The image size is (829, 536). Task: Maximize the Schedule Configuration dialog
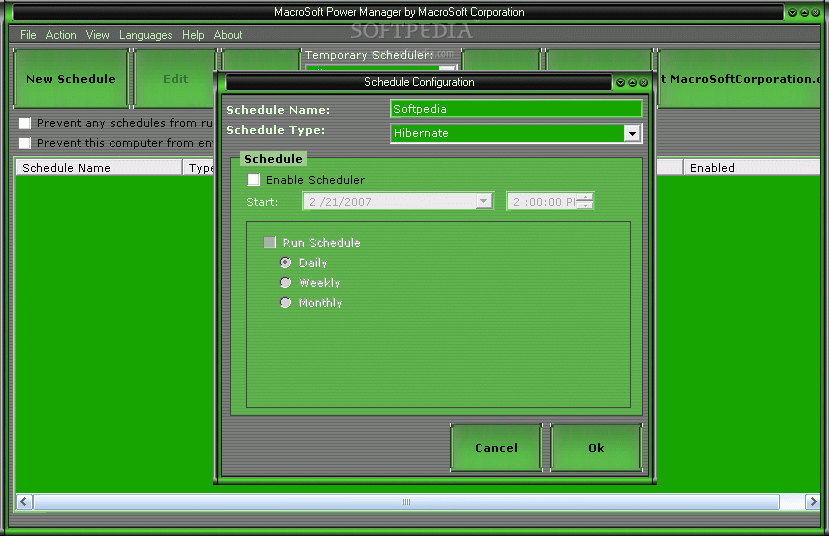point(632,82)
